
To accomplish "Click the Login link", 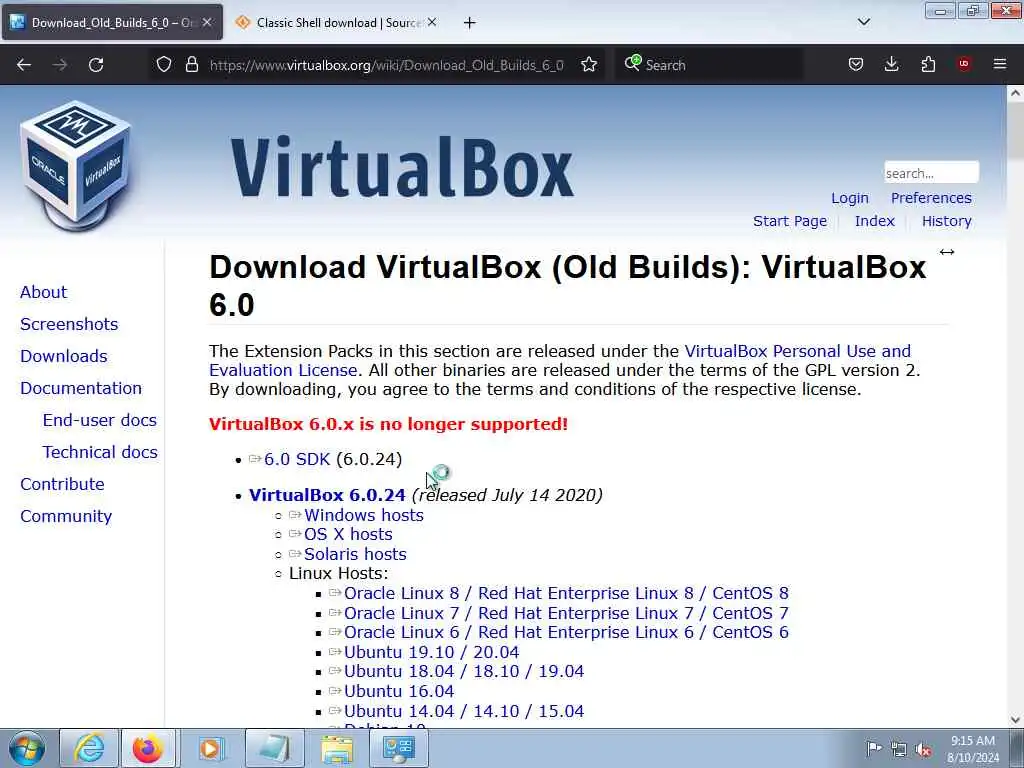I will pos(850,198).
